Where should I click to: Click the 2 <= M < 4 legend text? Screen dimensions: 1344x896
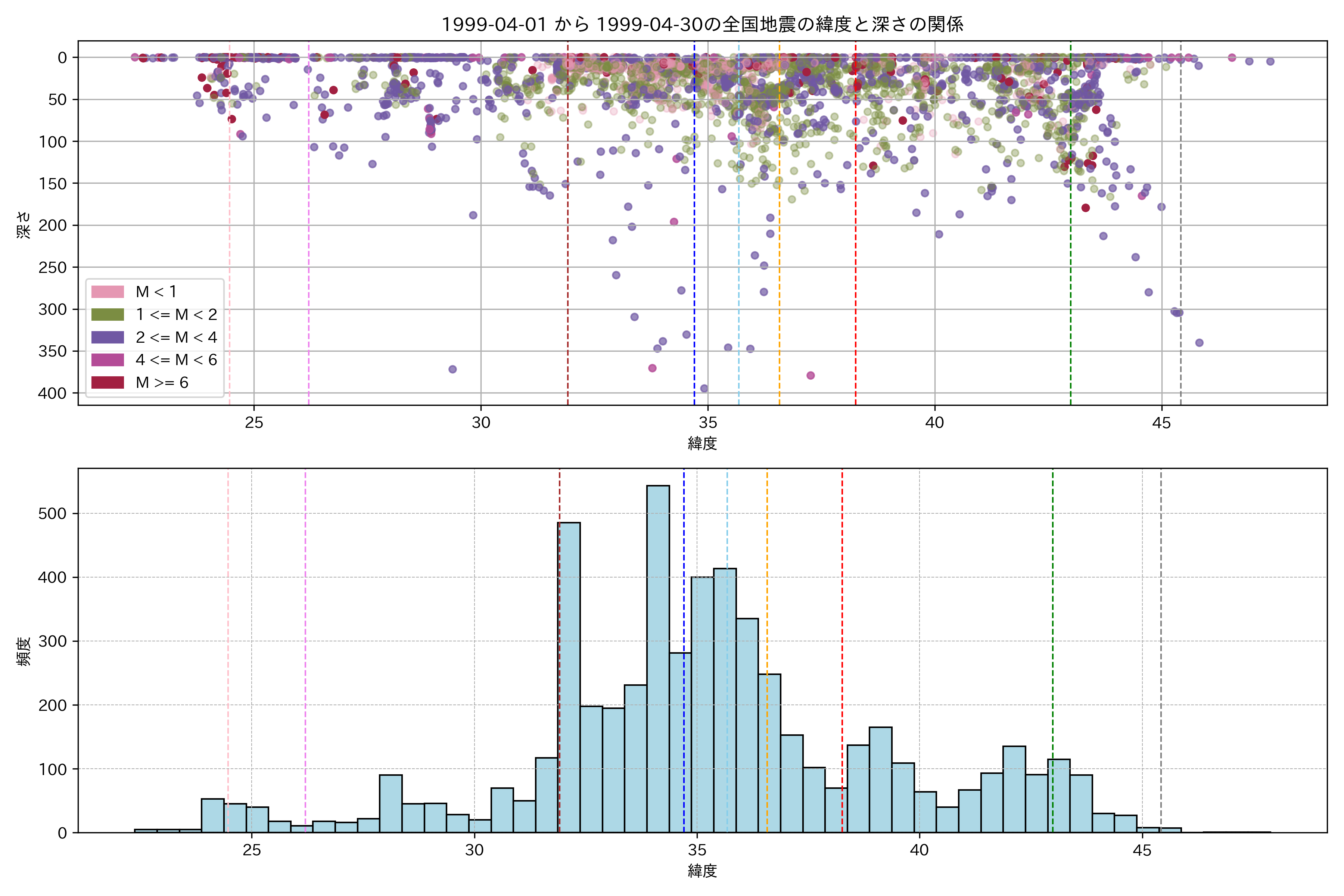[176, 337]
